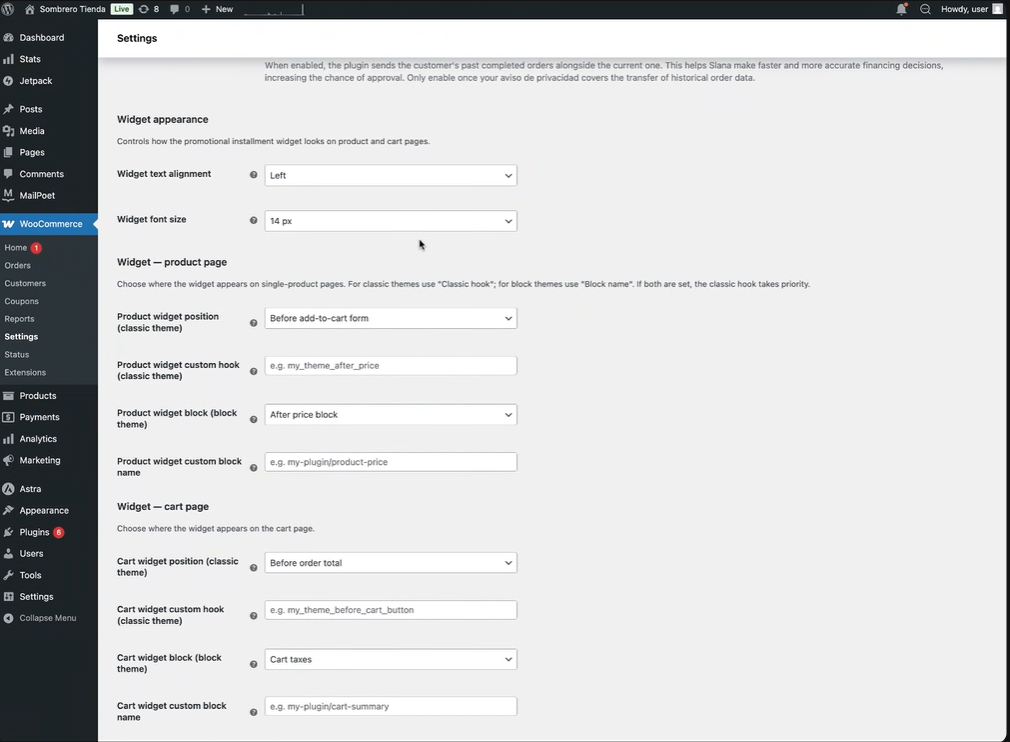The width and height of the screenshot is (1010, 742).
Task: Open WooCommerce Customers submenu item
Action: 25,283
